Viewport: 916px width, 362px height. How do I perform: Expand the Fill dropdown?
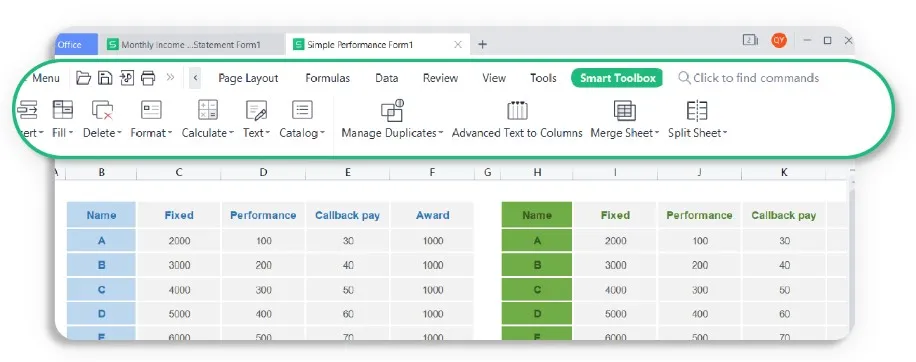point(71,133)
